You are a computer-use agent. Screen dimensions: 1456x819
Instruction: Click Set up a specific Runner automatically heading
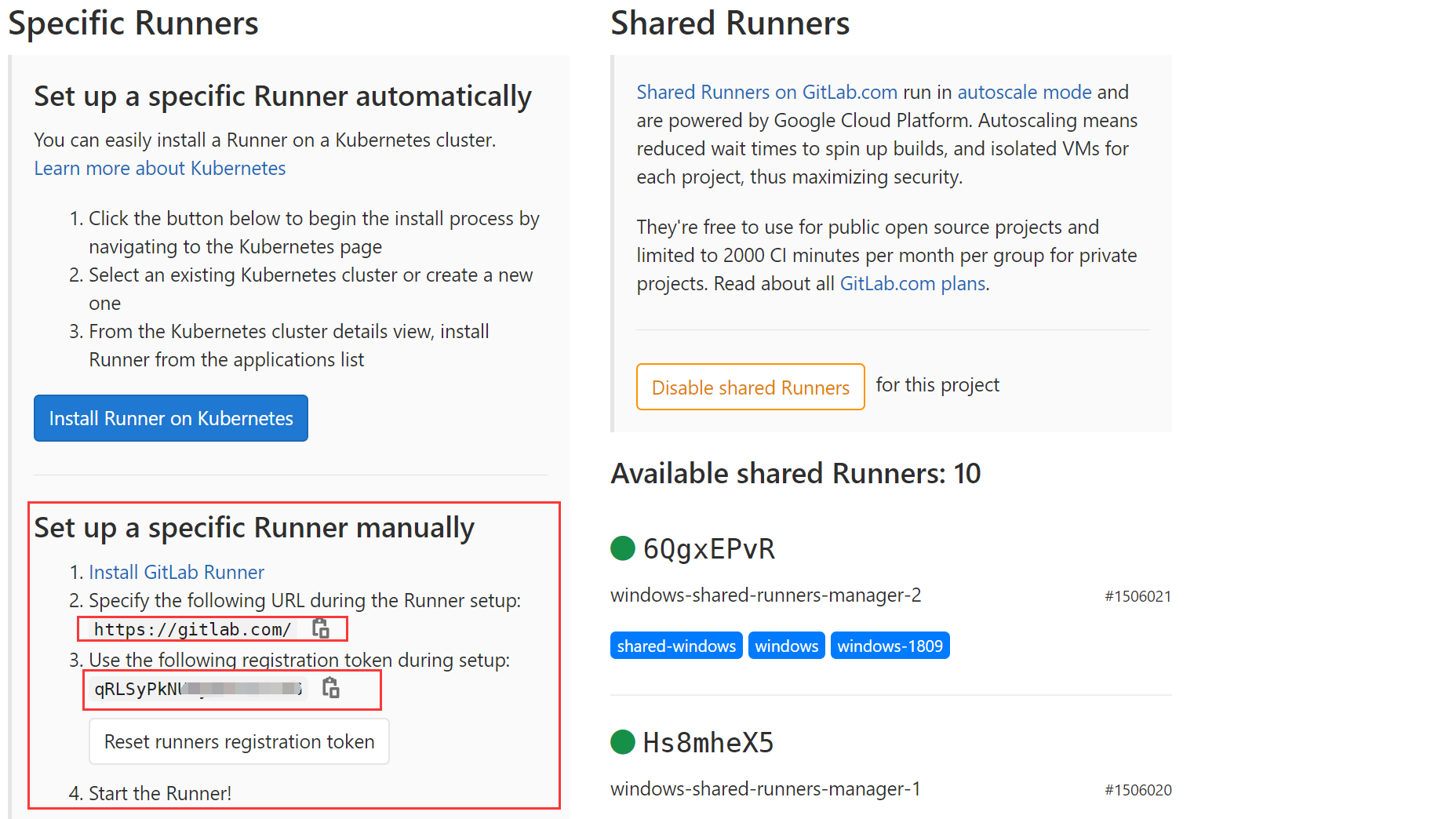[x=282, y=96]
